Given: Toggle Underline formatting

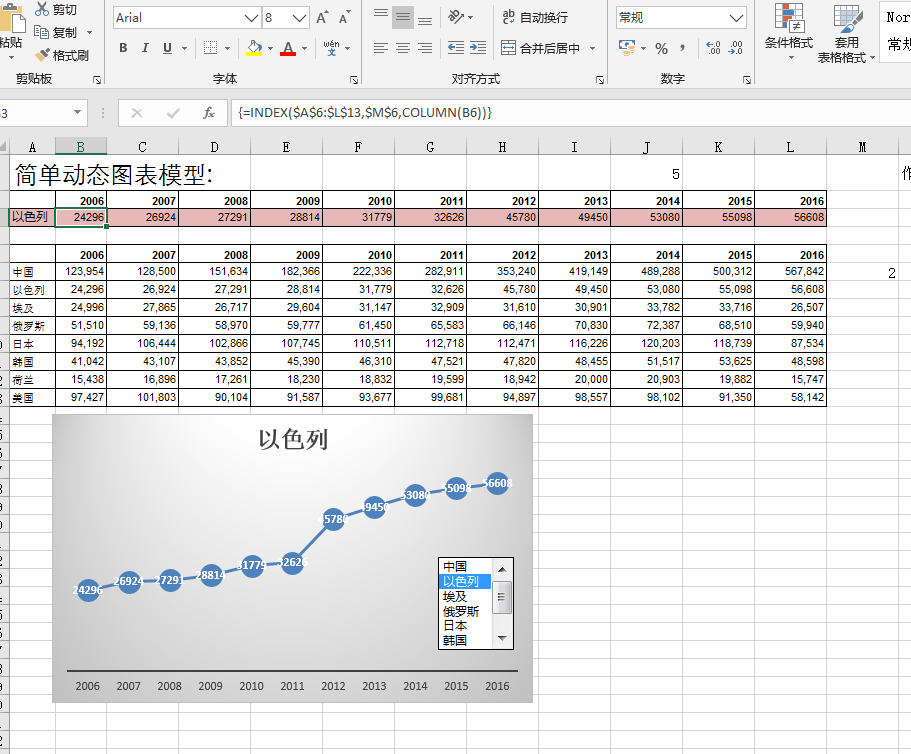Looking at the screenshot, I should coord(167,48).
